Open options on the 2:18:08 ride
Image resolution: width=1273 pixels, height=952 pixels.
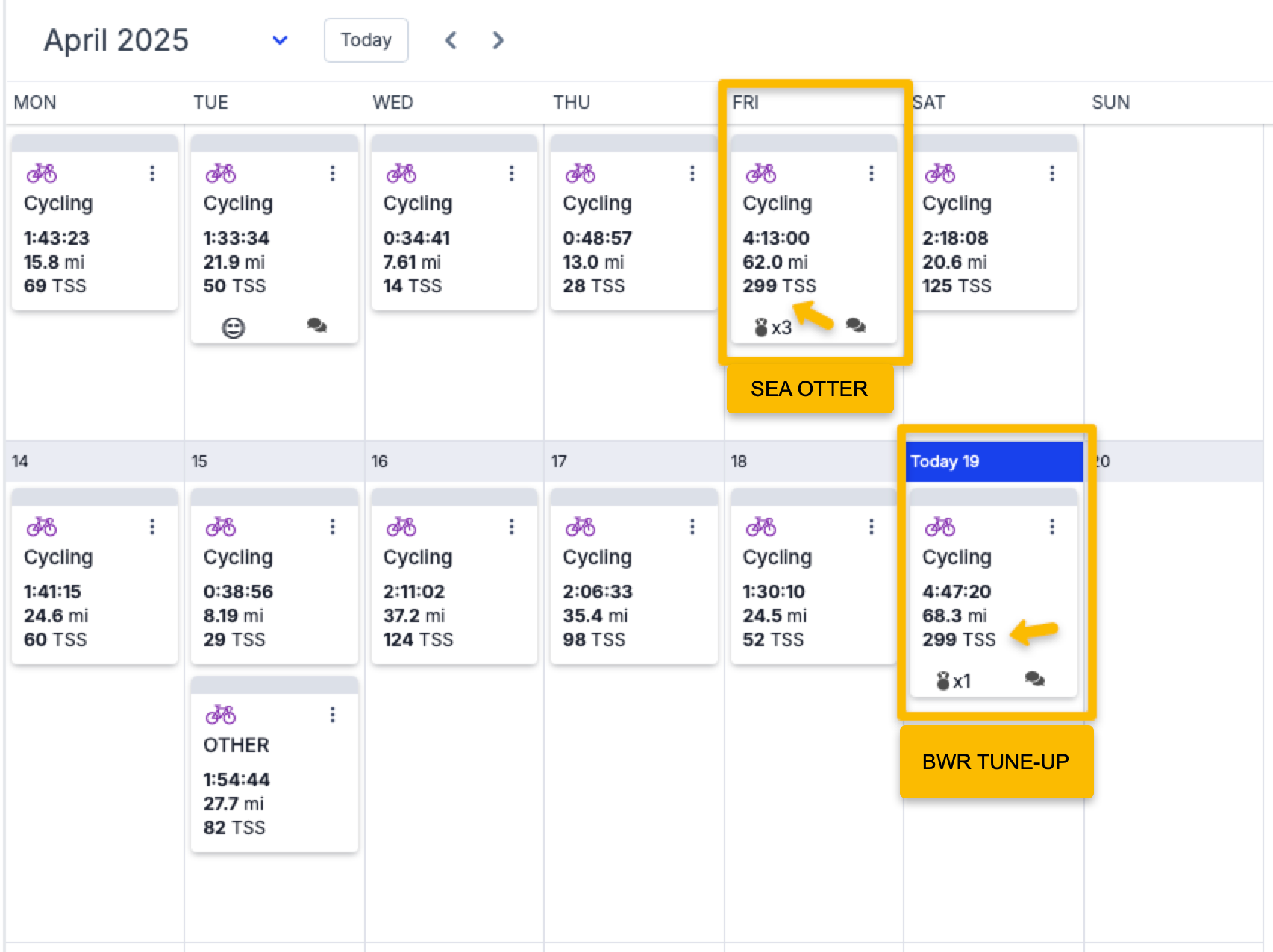[1051, 173]
